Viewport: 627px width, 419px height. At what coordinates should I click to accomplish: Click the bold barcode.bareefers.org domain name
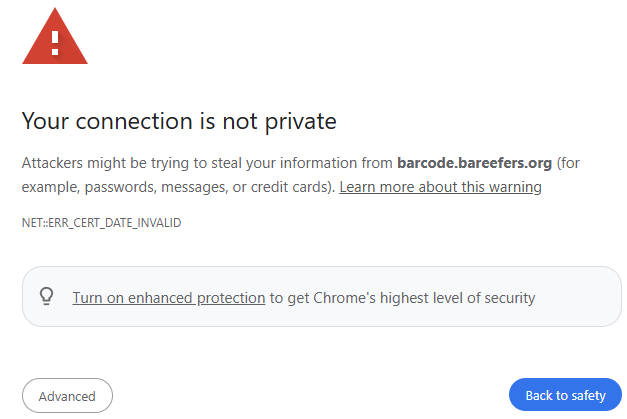[474, 163]
